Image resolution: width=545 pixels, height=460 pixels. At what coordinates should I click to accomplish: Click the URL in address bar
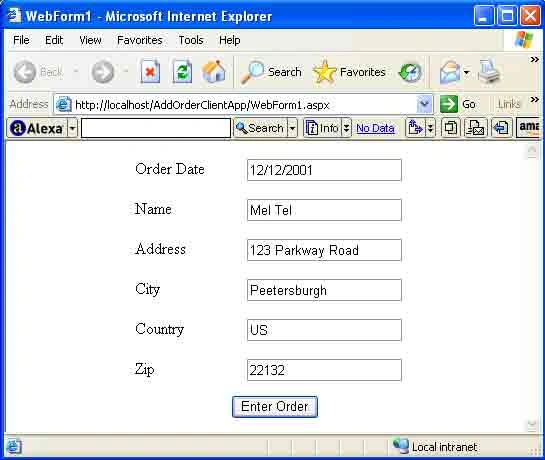(x=202, y=105)
